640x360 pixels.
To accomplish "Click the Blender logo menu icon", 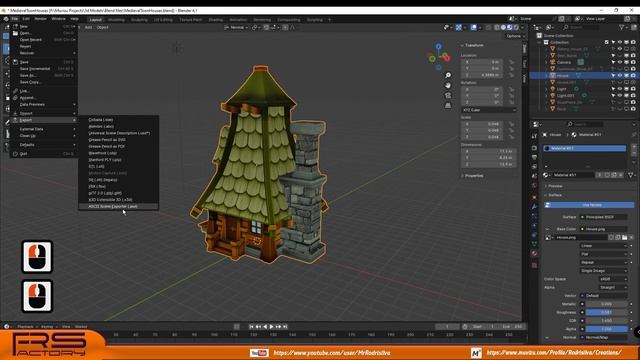I will point(6,19).
